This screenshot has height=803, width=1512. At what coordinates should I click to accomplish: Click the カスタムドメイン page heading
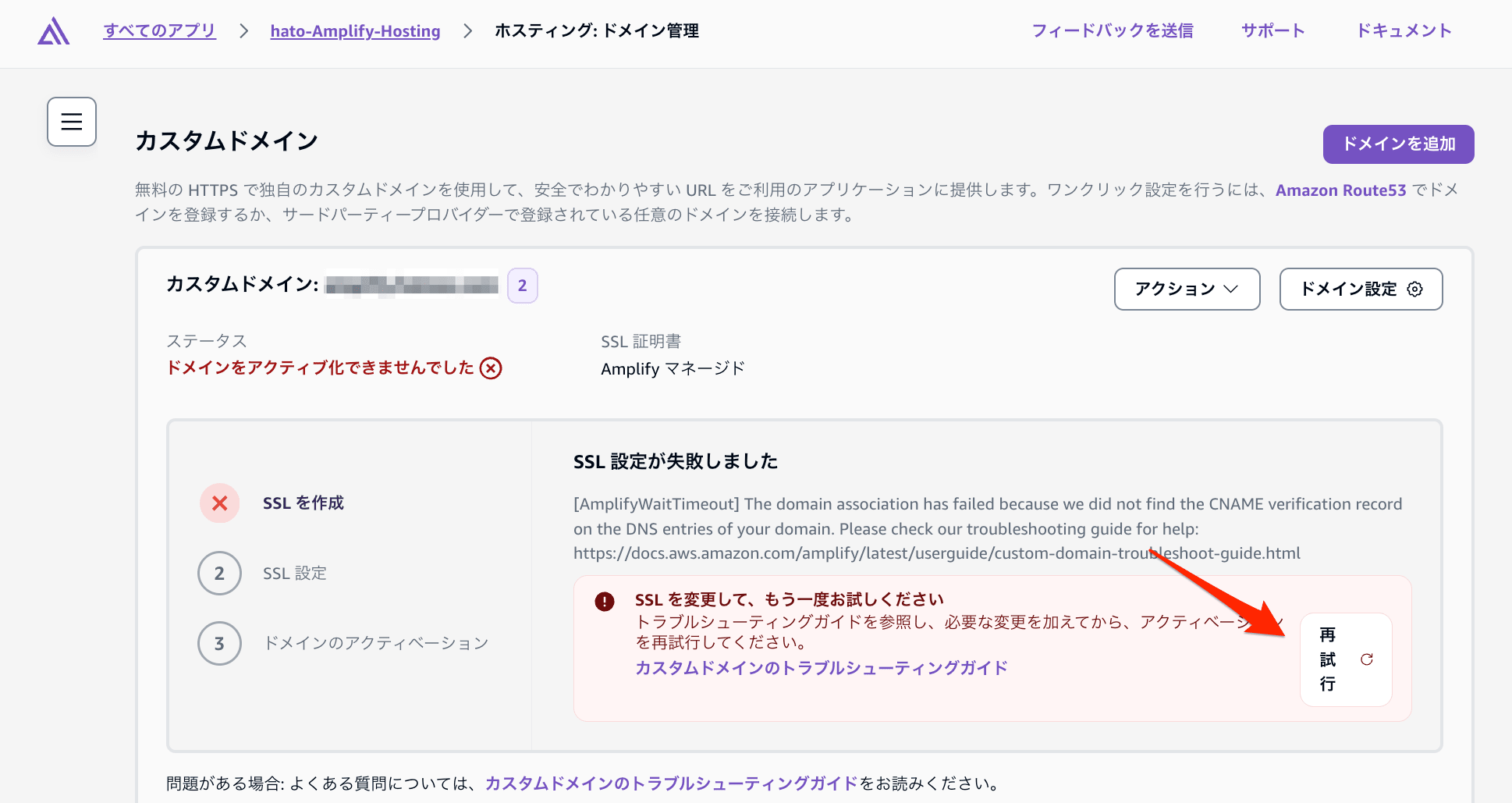(227, 141)
